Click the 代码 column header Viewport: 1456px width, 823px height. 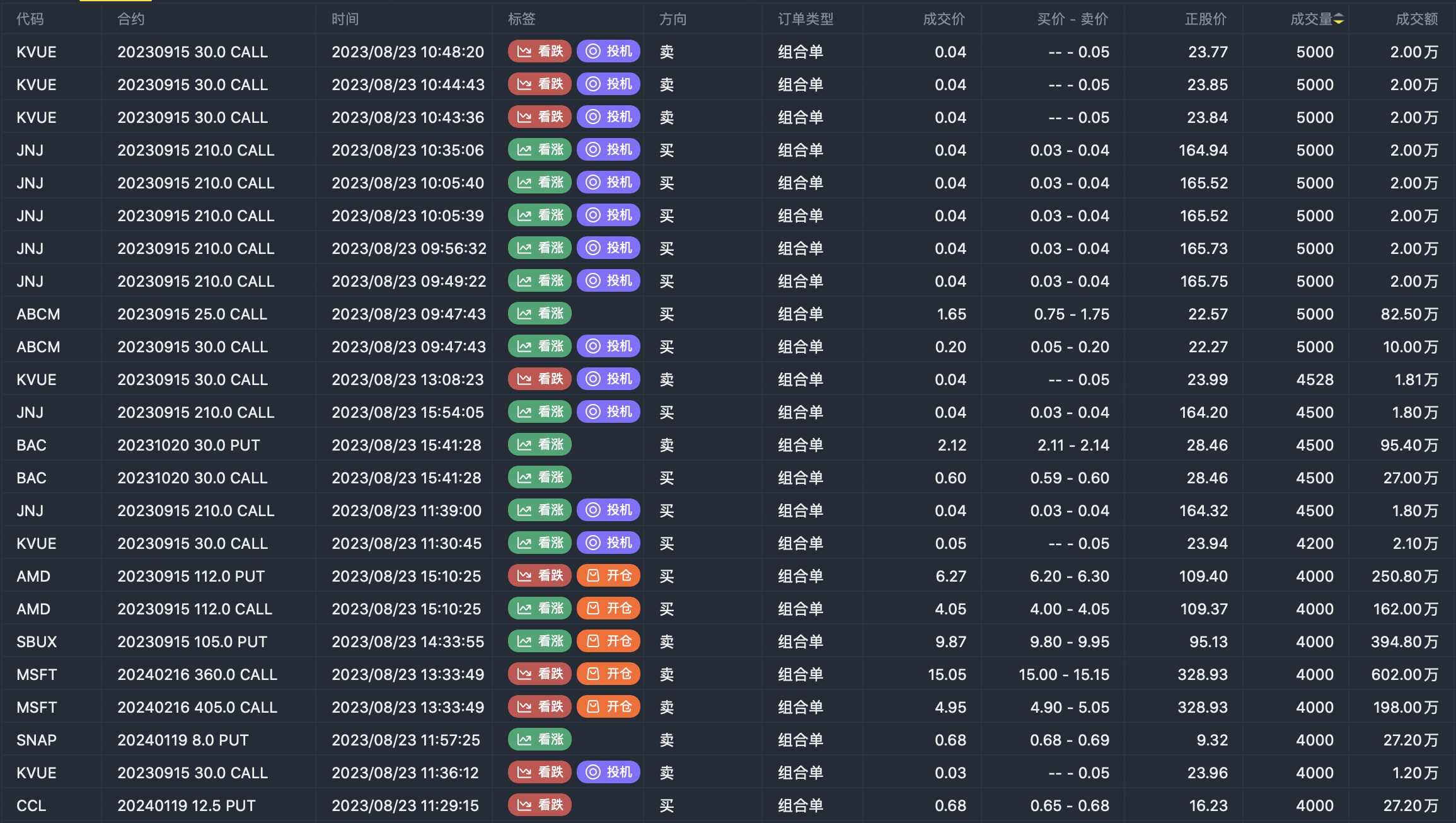click(30, 20)
